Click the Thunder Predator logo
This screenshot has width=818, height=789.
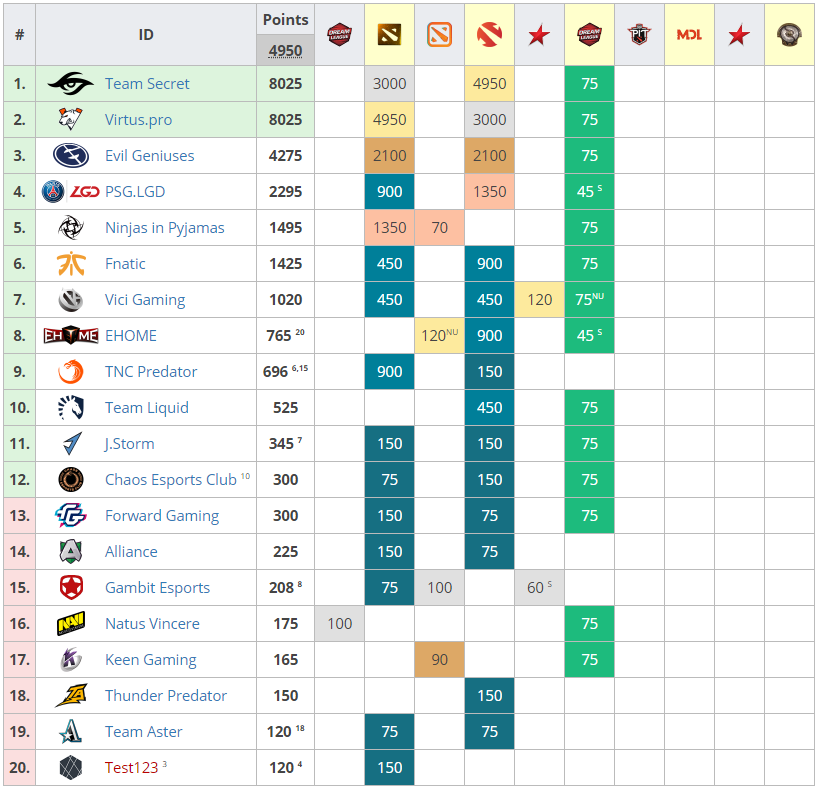click(x=71, y=696)
